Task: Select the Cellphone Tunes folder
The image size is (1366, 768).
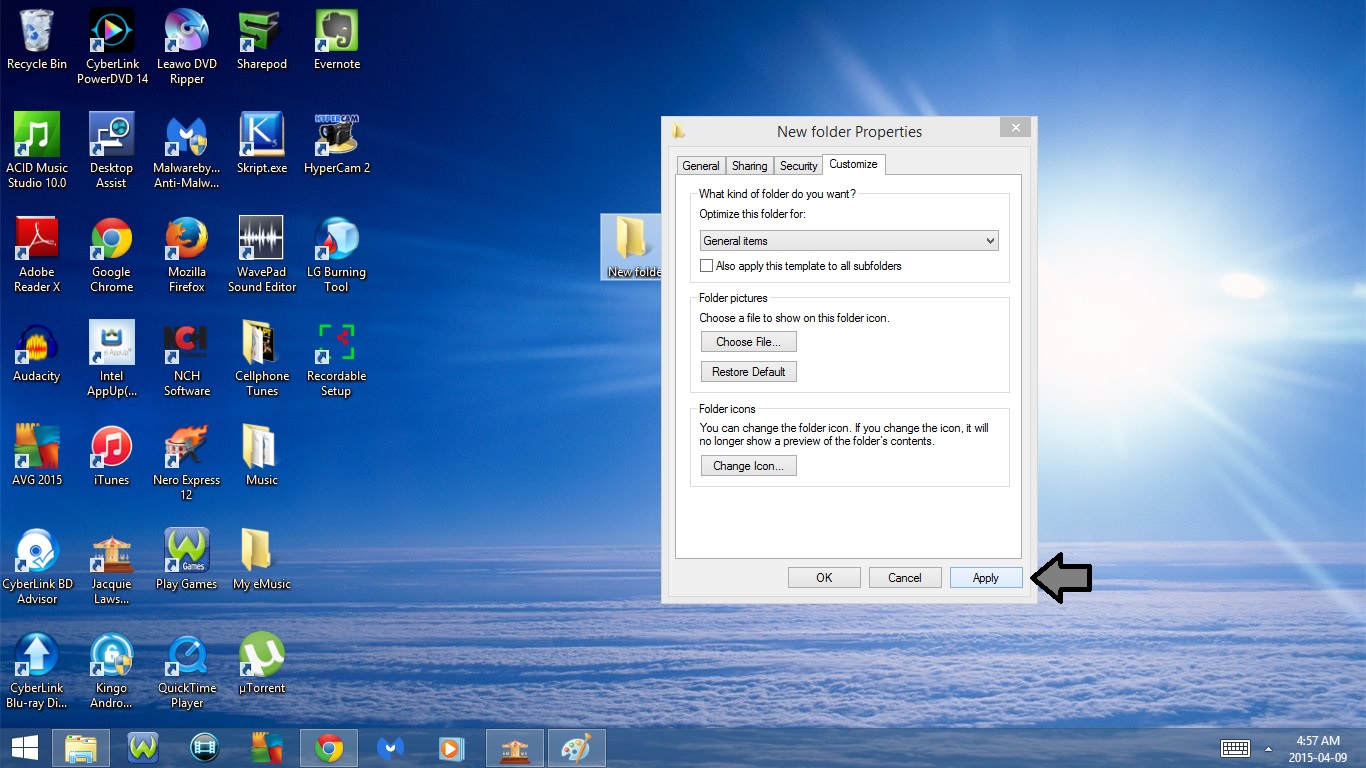Action: coord(262,358)
